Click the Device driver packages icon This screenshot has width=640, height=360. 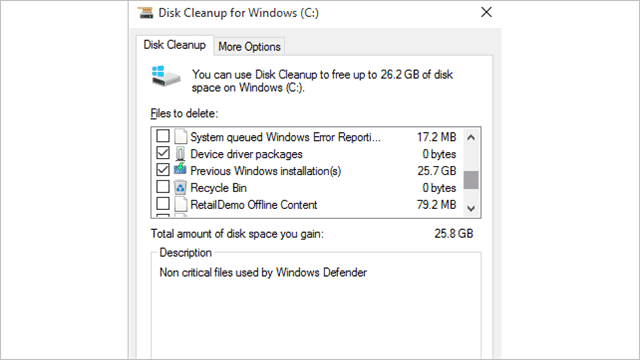(180, 154)
